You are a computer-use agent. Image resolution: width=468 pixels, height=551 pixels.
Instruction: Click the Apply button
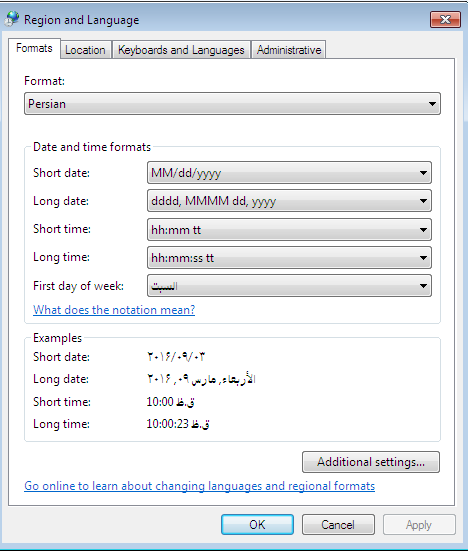[x=419, y=525]
